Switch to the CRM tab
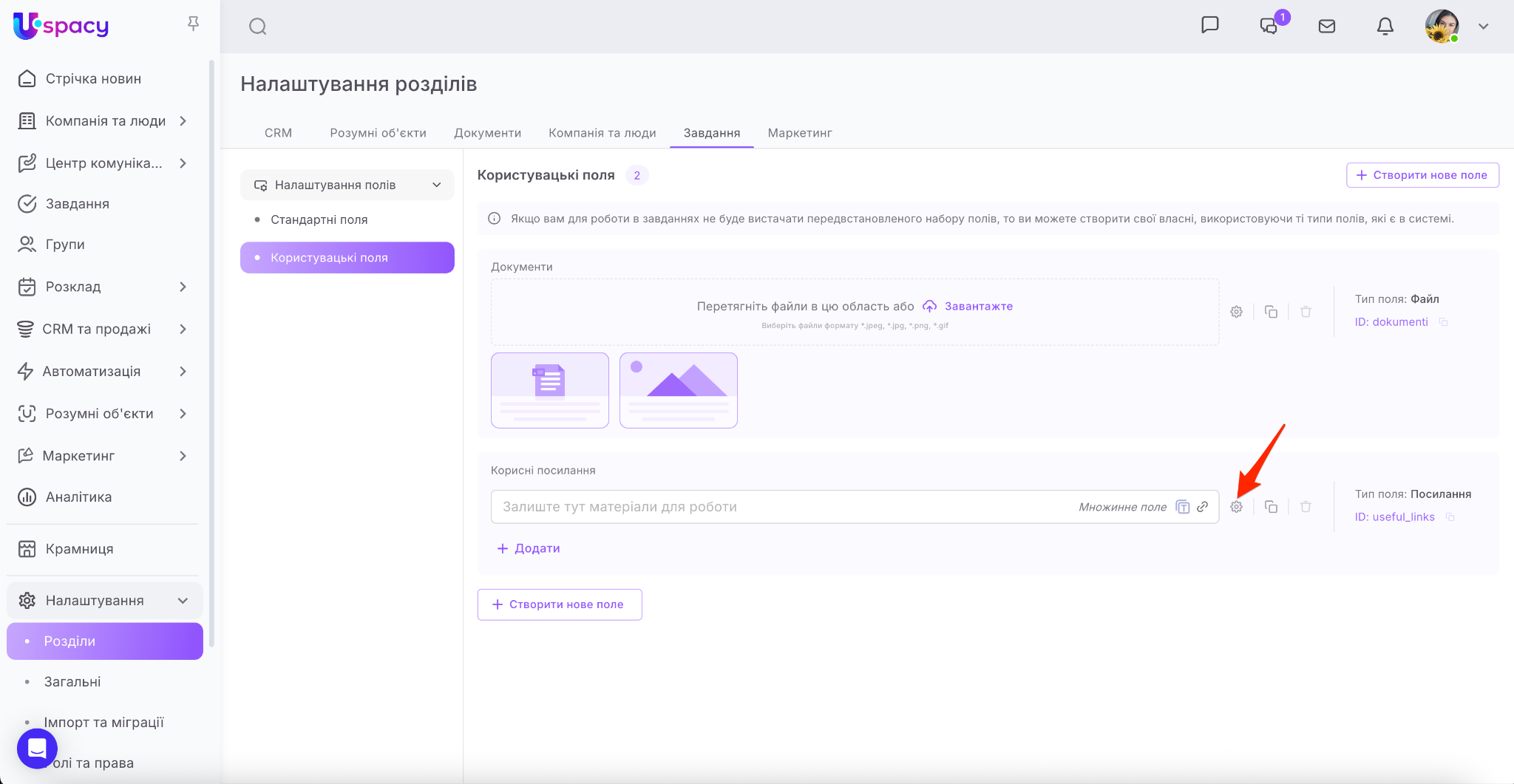The height and width of the screenshot is (784, 1514). [x=278, y=133]
